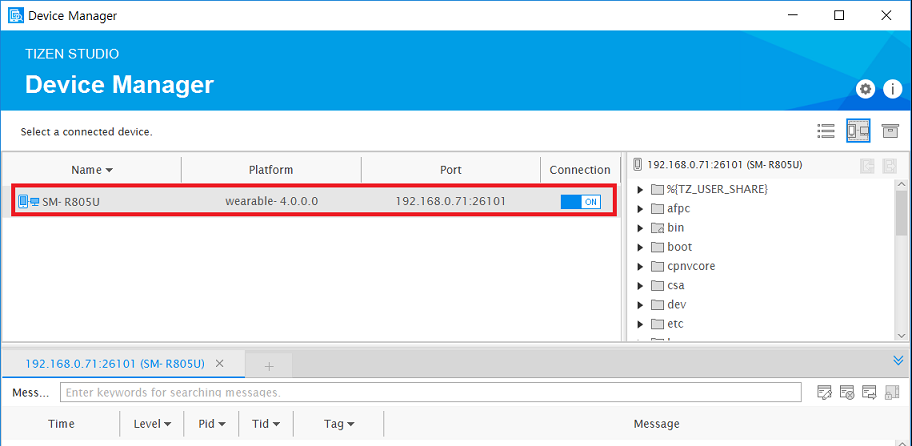
Task: Click the edit log icon
Action: tap(824, 392)
